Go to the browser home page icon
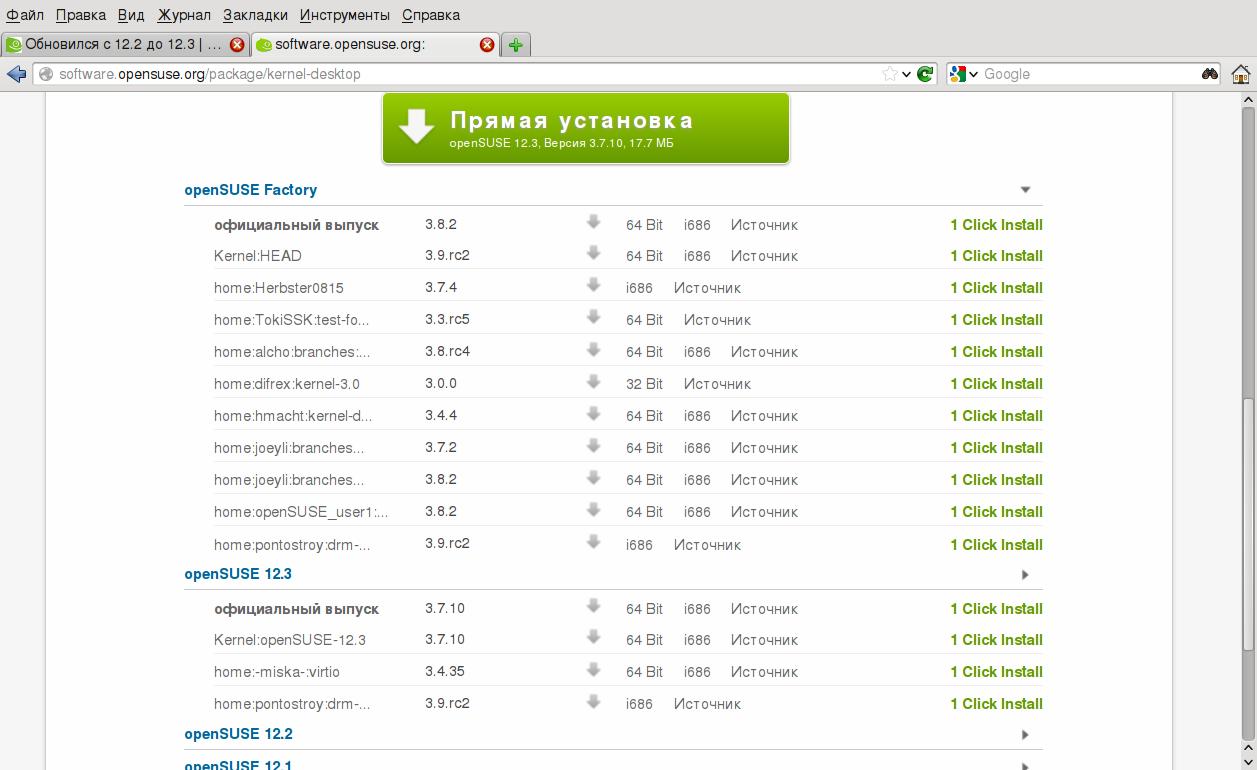Screen dimensions: 1257x770 click(1240, 74)
